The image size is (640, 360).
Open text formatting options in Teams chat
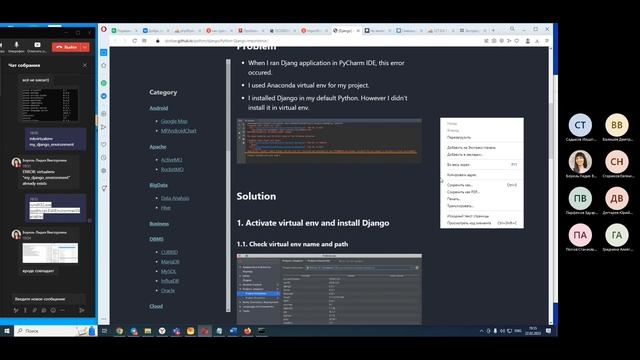click(x=16, y=310)
